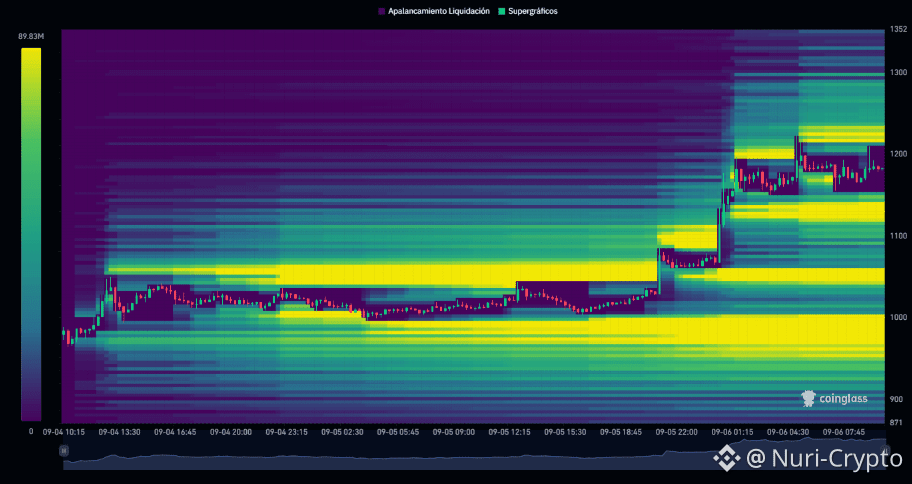Select the 09-06 07:45 time axis label

843,432
